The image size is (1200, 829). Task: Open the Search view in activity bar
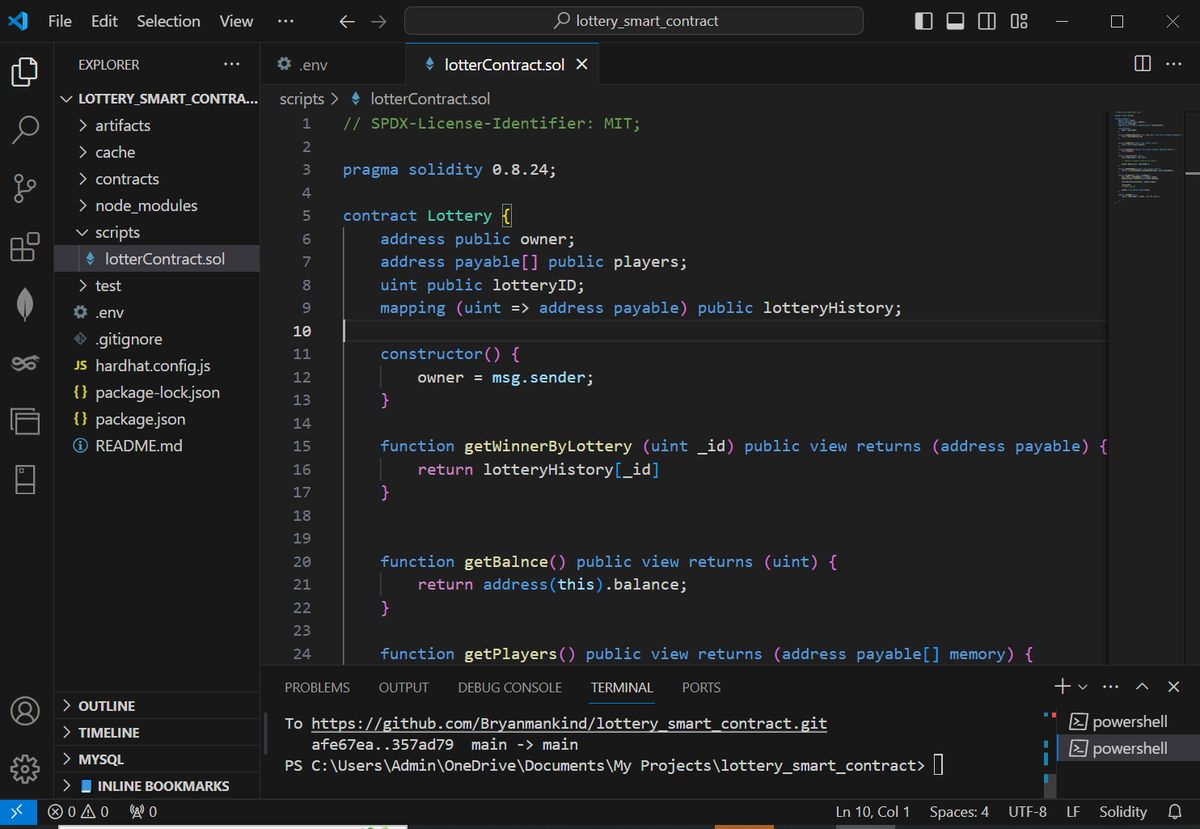coord(26,130)
